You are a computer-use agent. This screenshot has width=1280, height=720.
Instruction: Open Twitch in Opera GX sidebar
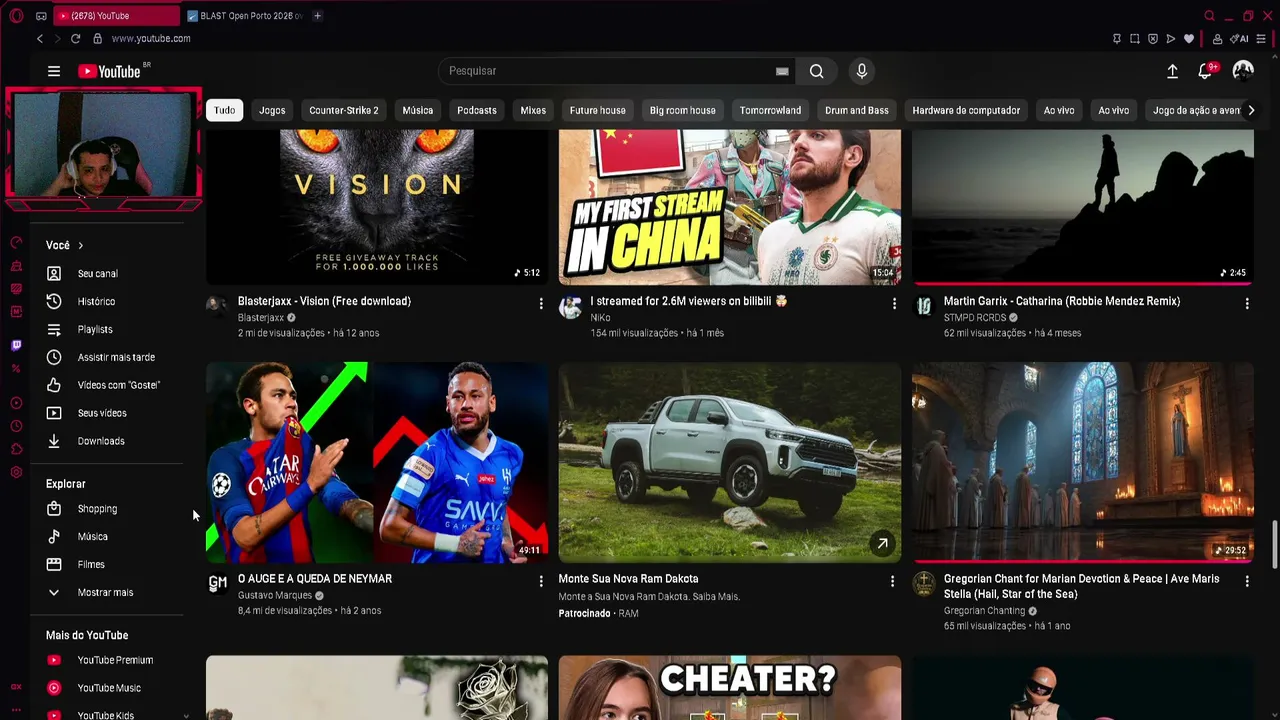tap(16, 345)
